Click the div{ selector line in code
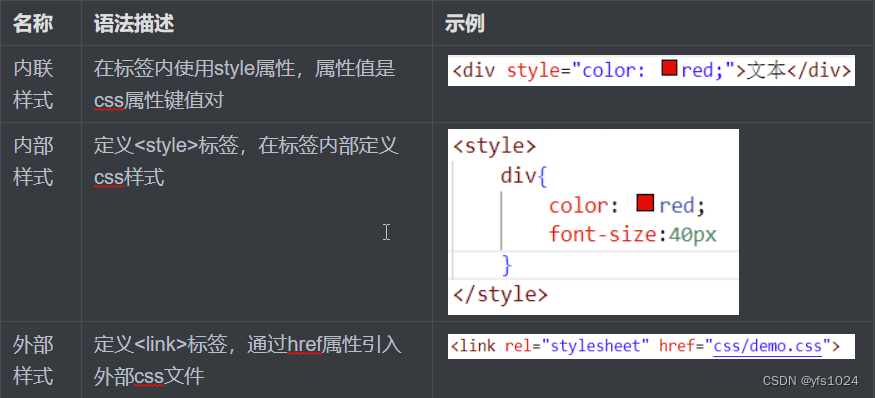The image size is (875, 398). (x=525, y=176)
